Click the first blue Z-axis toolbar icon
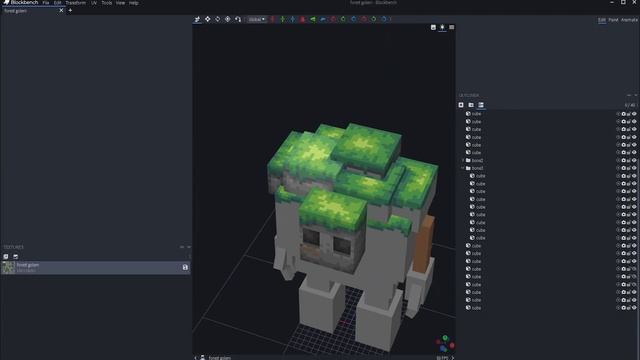640x360 pixels. (x=293, y=19)
